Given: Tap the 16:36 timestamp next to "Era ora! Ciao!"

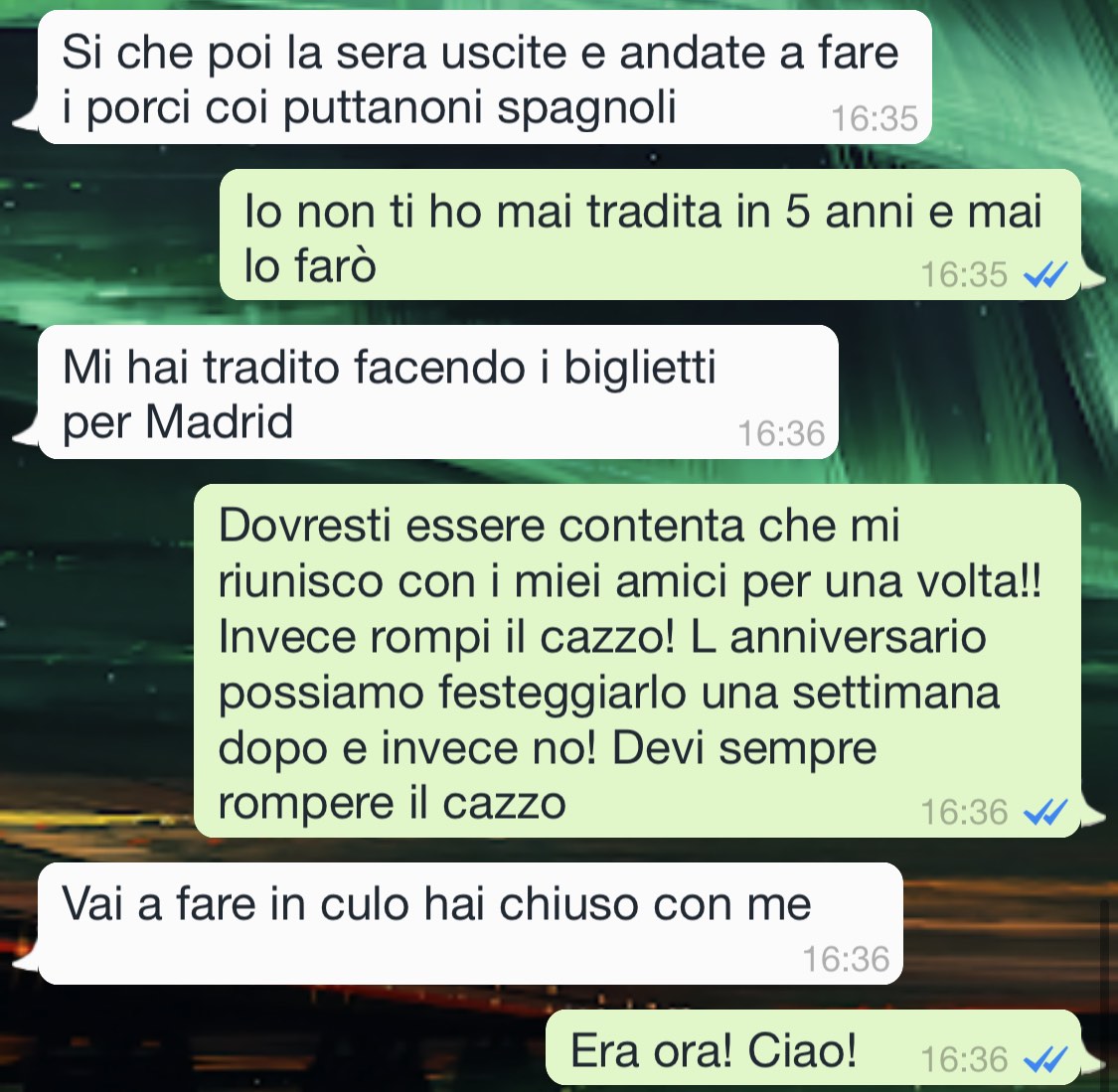Looking at the screenshot, I should tap(963, 1059).
